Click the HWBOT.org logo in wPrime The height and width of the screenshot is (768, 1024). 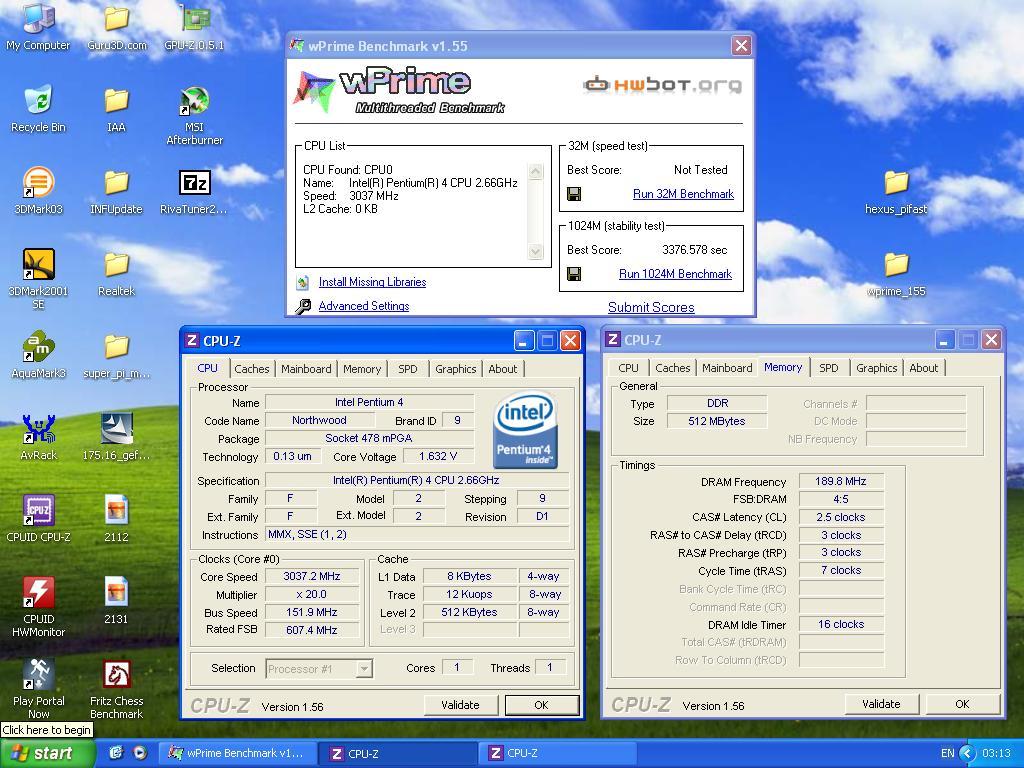(x=662, y=85)
